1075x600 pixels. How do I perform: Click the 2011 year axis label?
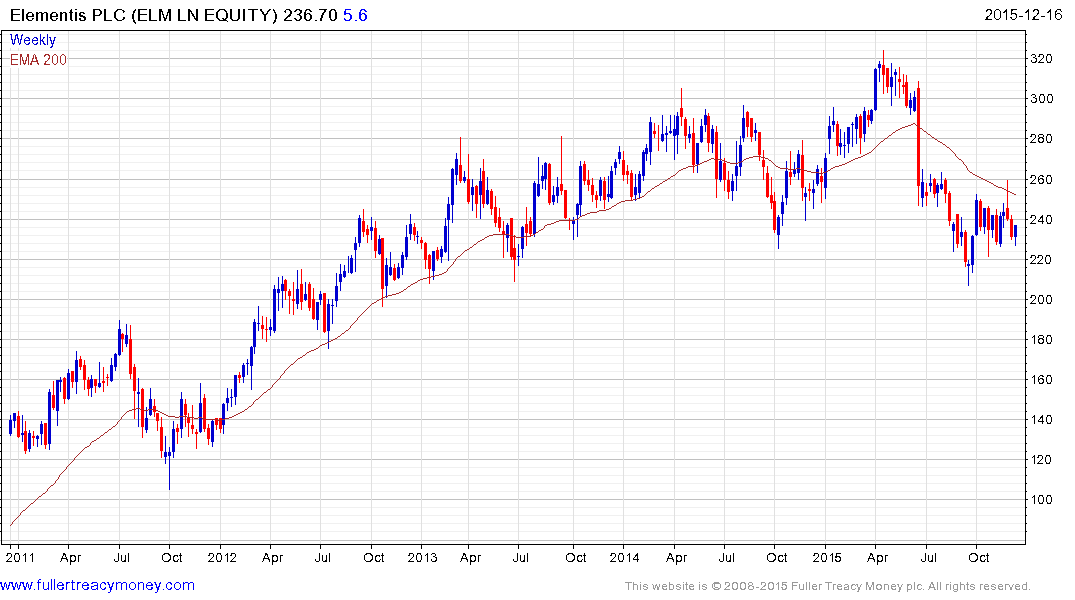click(21, 557)
